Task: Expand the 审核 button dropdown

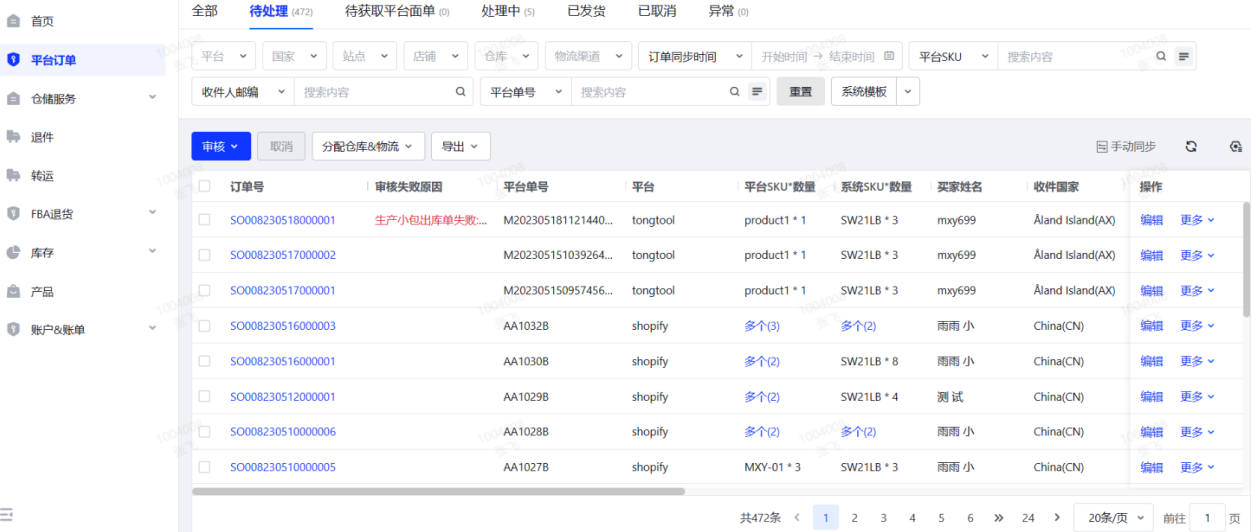Action: point(221,146)
